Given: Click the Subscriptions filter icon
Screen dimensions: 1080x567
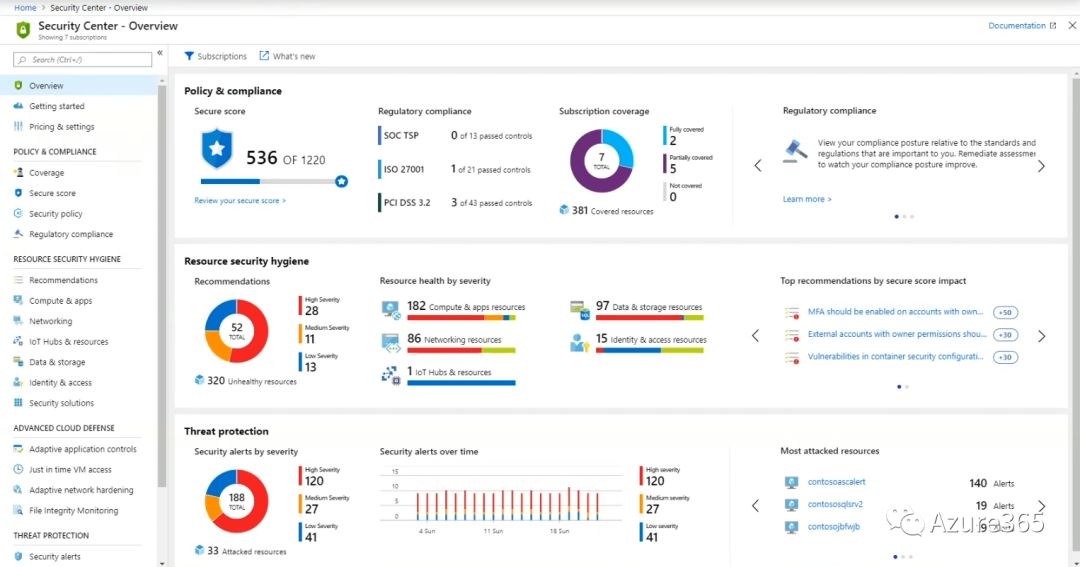Looking at the screenshot, I should (189, 56).
